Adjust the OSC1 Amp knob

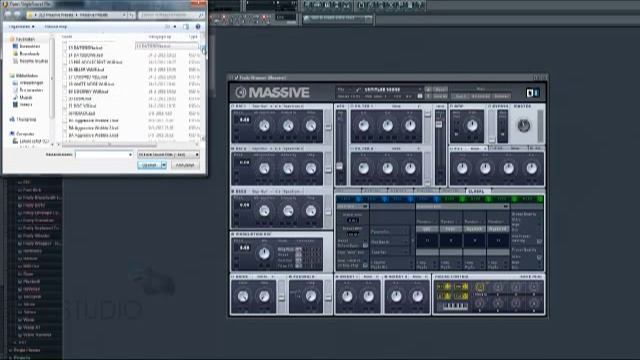[x=311, y=126]
